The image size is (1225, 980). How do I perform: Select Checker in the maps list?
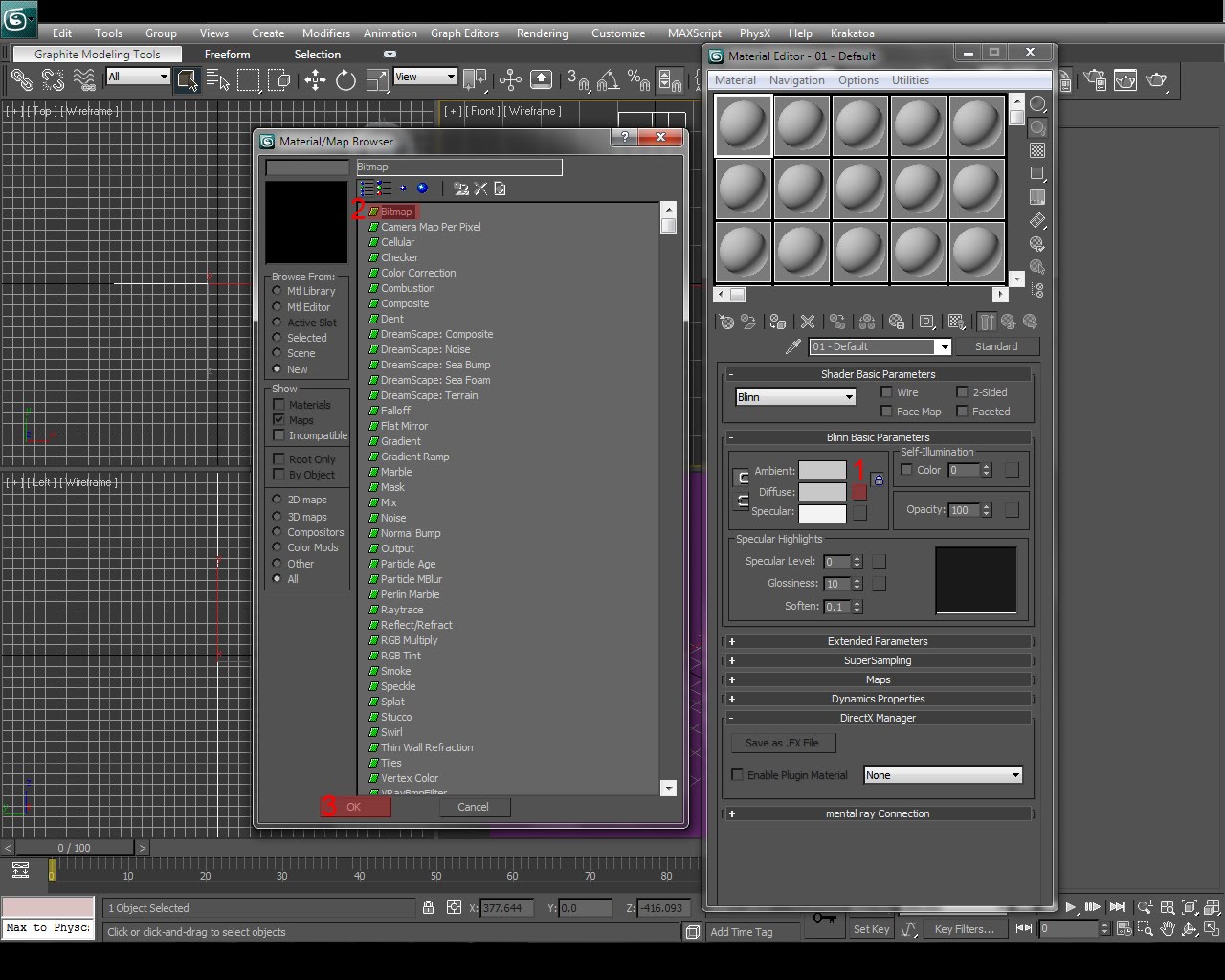click(399, 256)
